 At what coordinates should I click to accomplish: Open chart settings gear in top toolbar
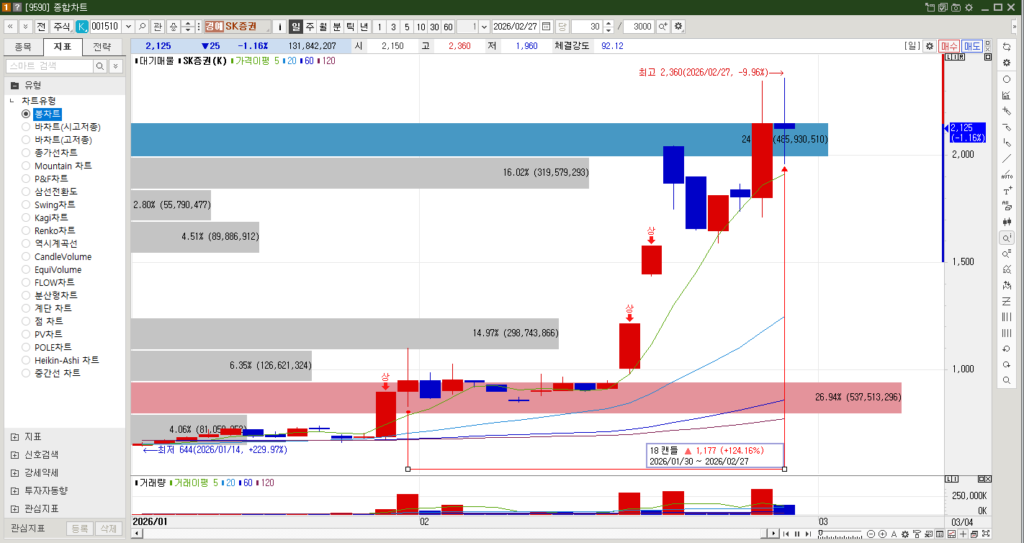pyautogui.click(x=679, y=26)
